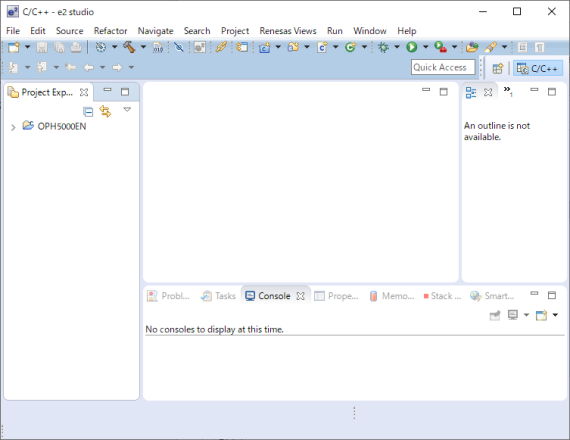Open the Window menu
Screen dimensions: 570x440
[370, 31]
